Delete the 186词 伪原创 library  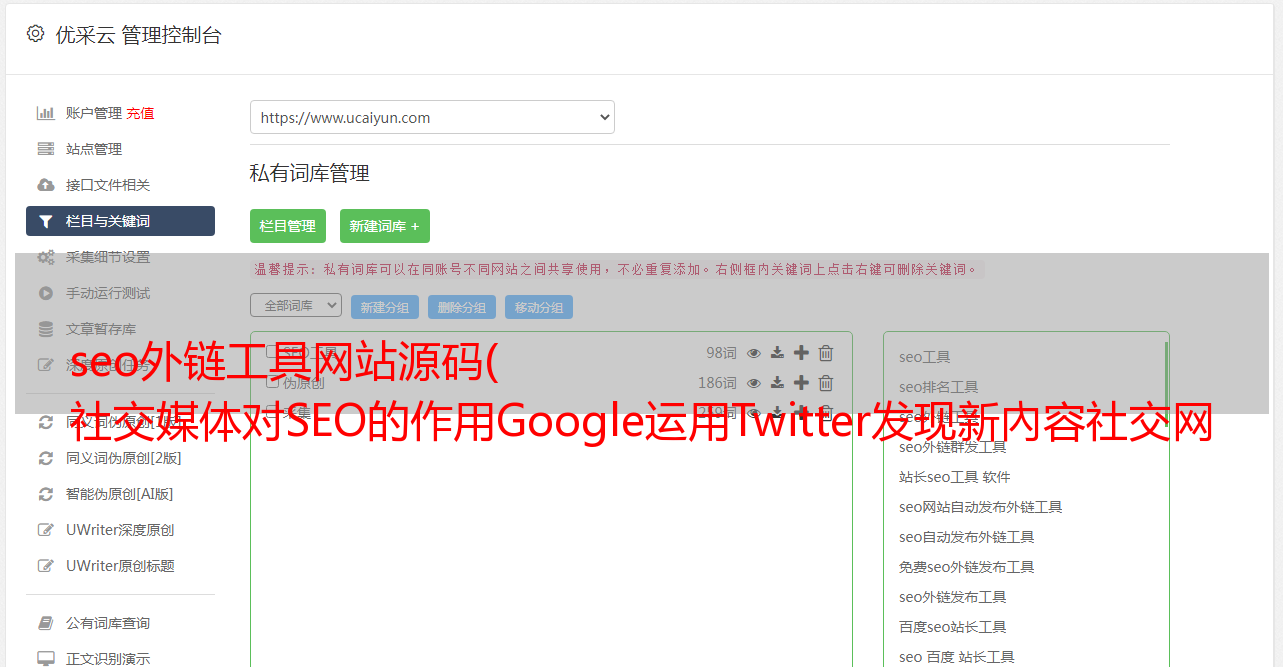click(x=826, y=383)
